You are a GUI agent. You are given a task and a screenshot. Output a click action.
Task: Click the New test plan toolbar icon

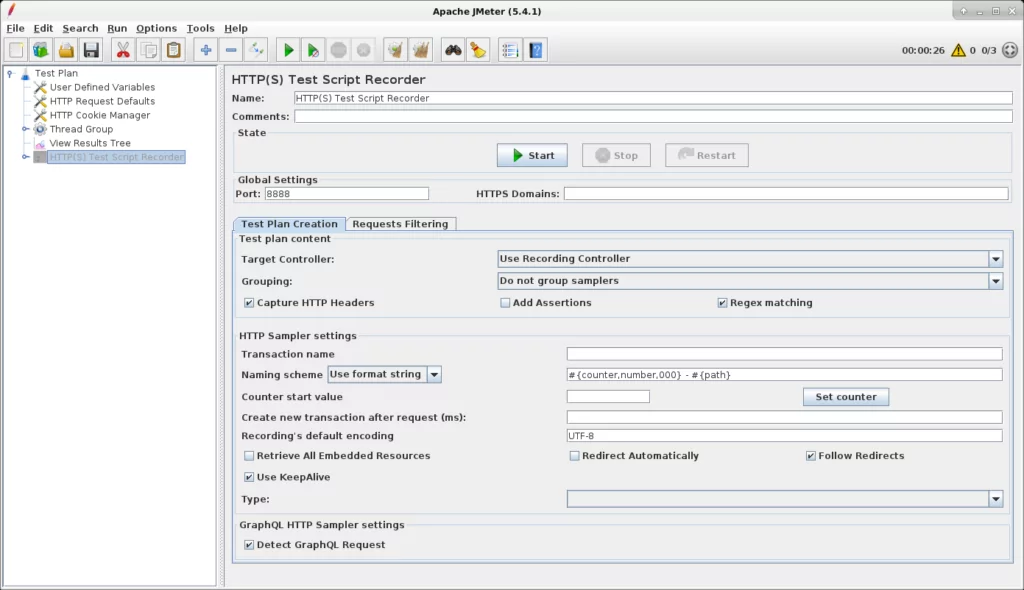[16, 50]
